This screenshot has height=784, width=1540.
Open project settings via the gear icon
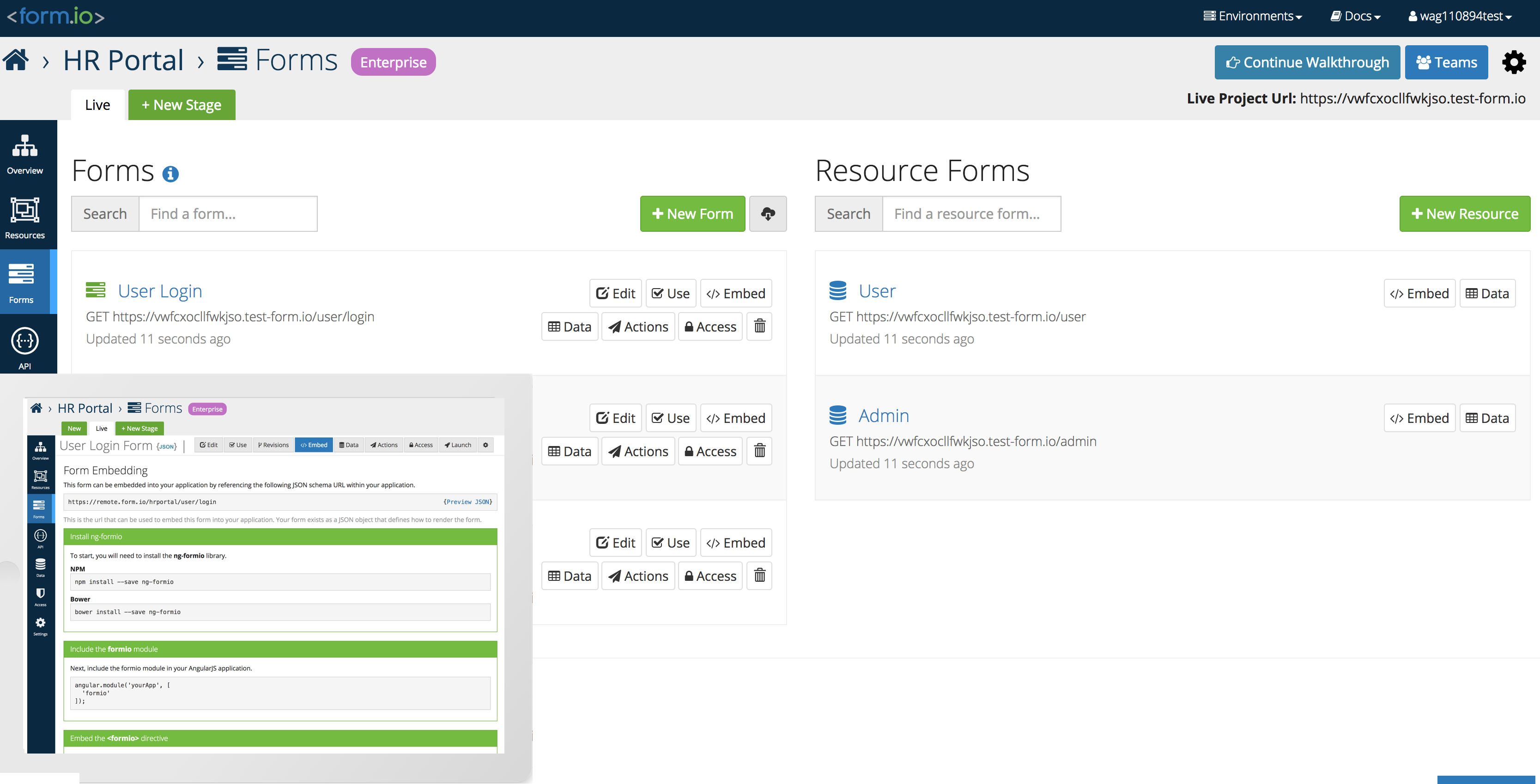click(1514, 62)
